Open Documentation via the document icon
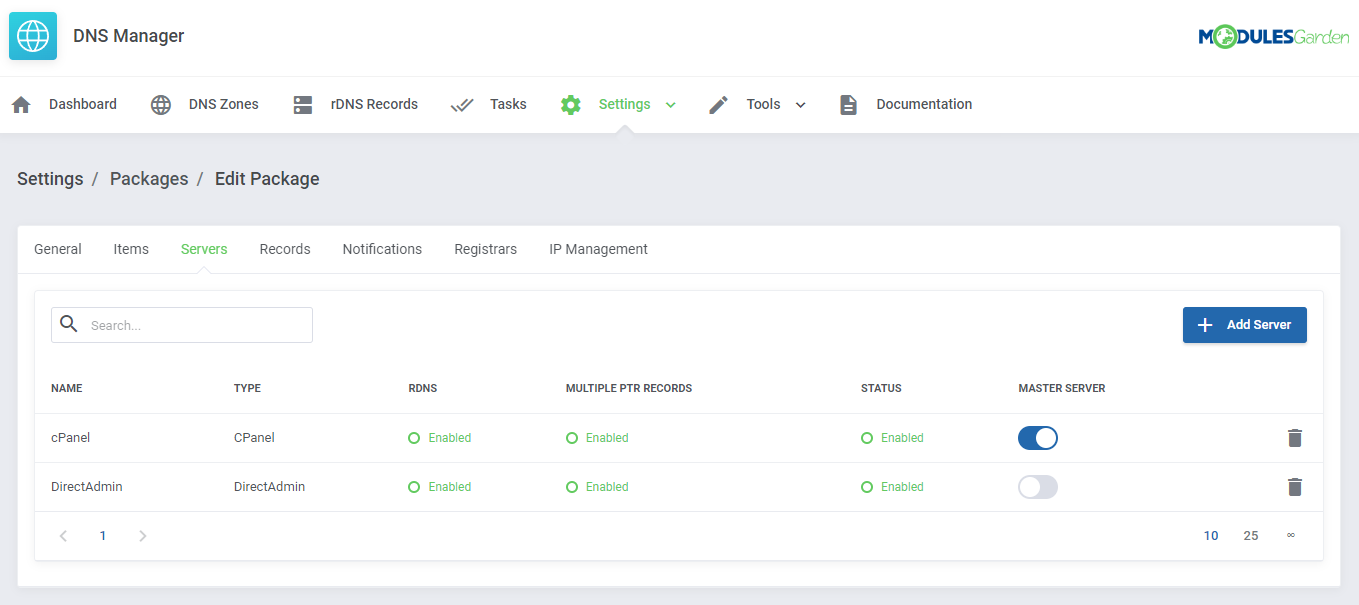The image size is (1359, 605). 848,103
